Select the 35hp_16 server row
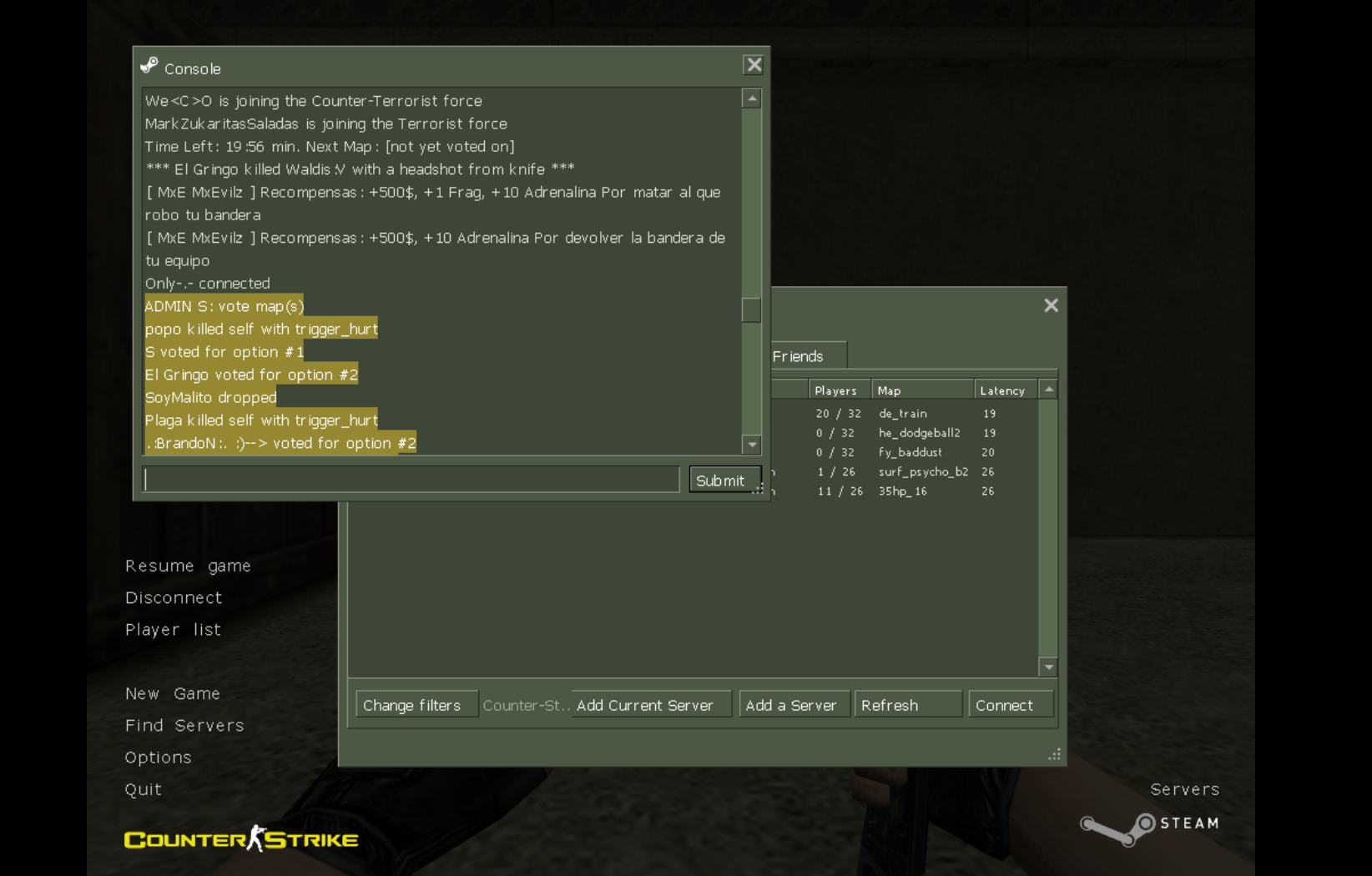1372x876 pixels. click(905, 491)
